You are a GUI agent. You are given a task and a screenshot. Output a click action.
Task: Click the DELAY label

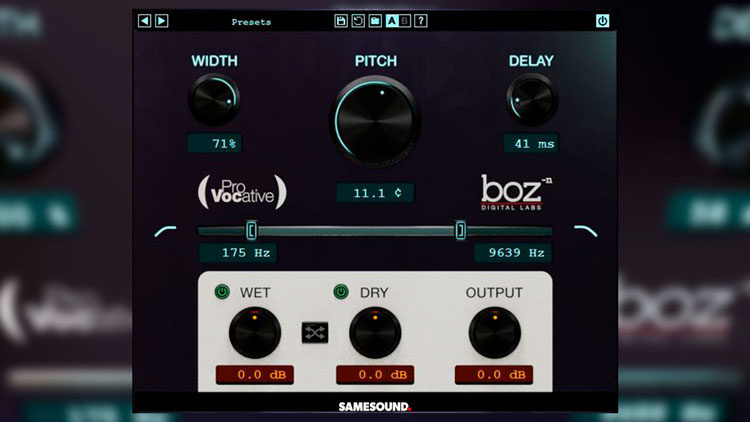(x=531, y=61)
